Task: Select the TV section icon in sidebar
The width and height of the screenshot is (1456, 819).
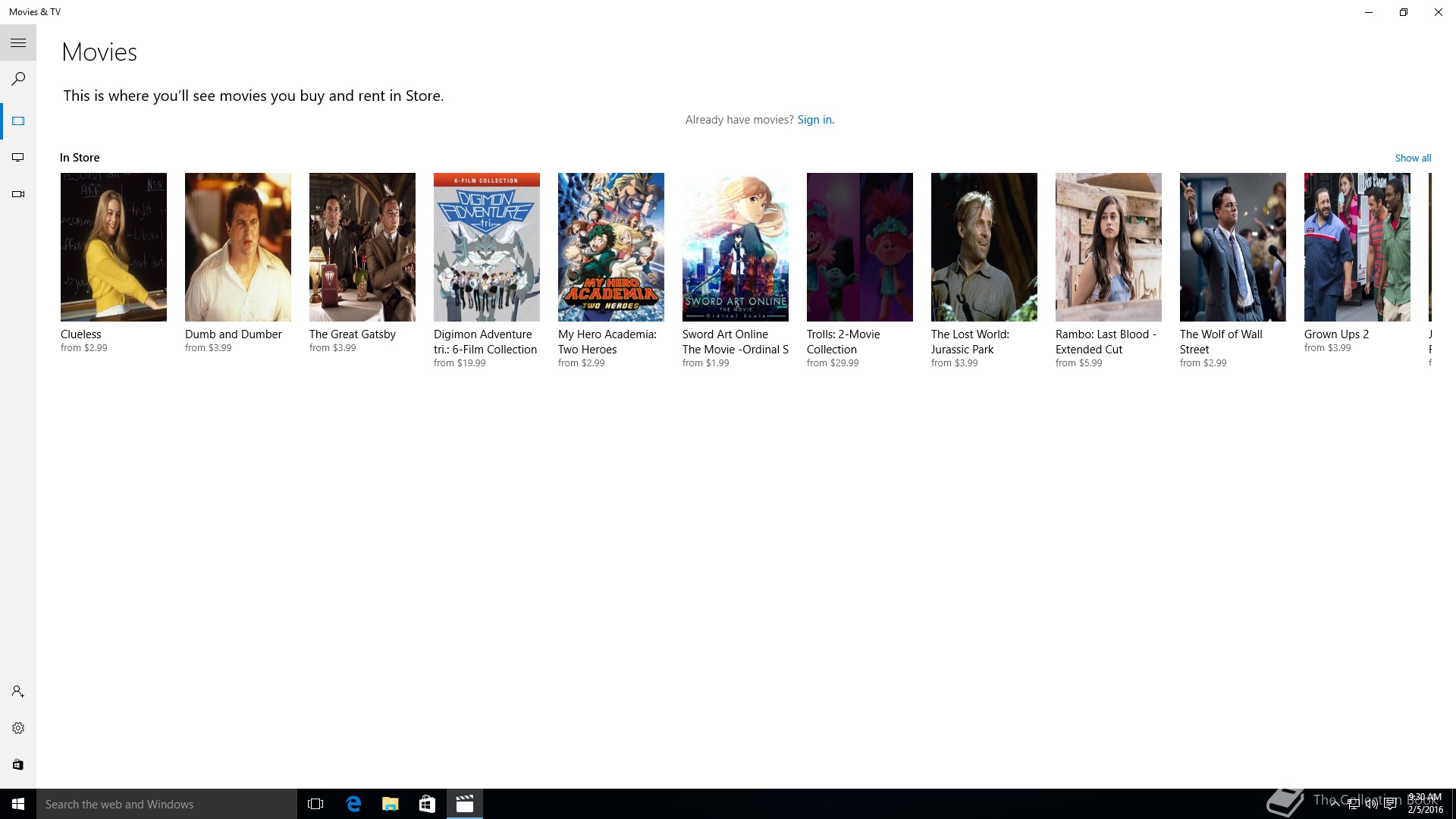Action: coord(18,158)
